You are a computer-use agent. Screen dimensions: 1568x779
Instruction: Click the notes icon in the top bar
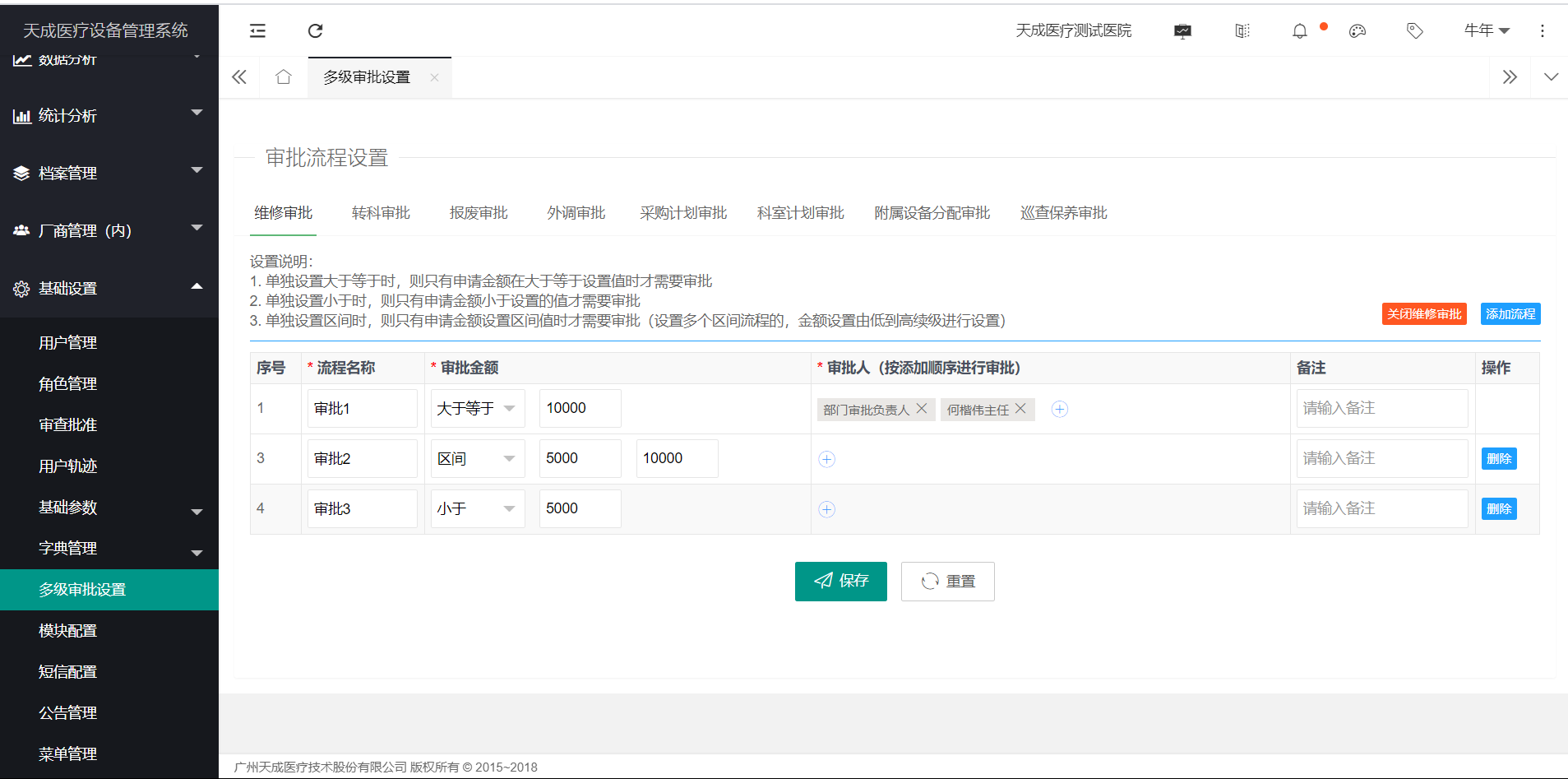[x=1242, y=31]
